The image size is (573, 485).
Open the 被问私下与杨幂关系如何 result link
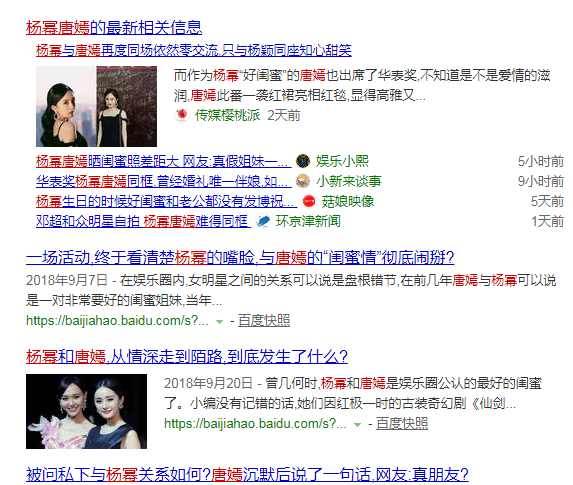pyautogui.click(x=247, y=474)
